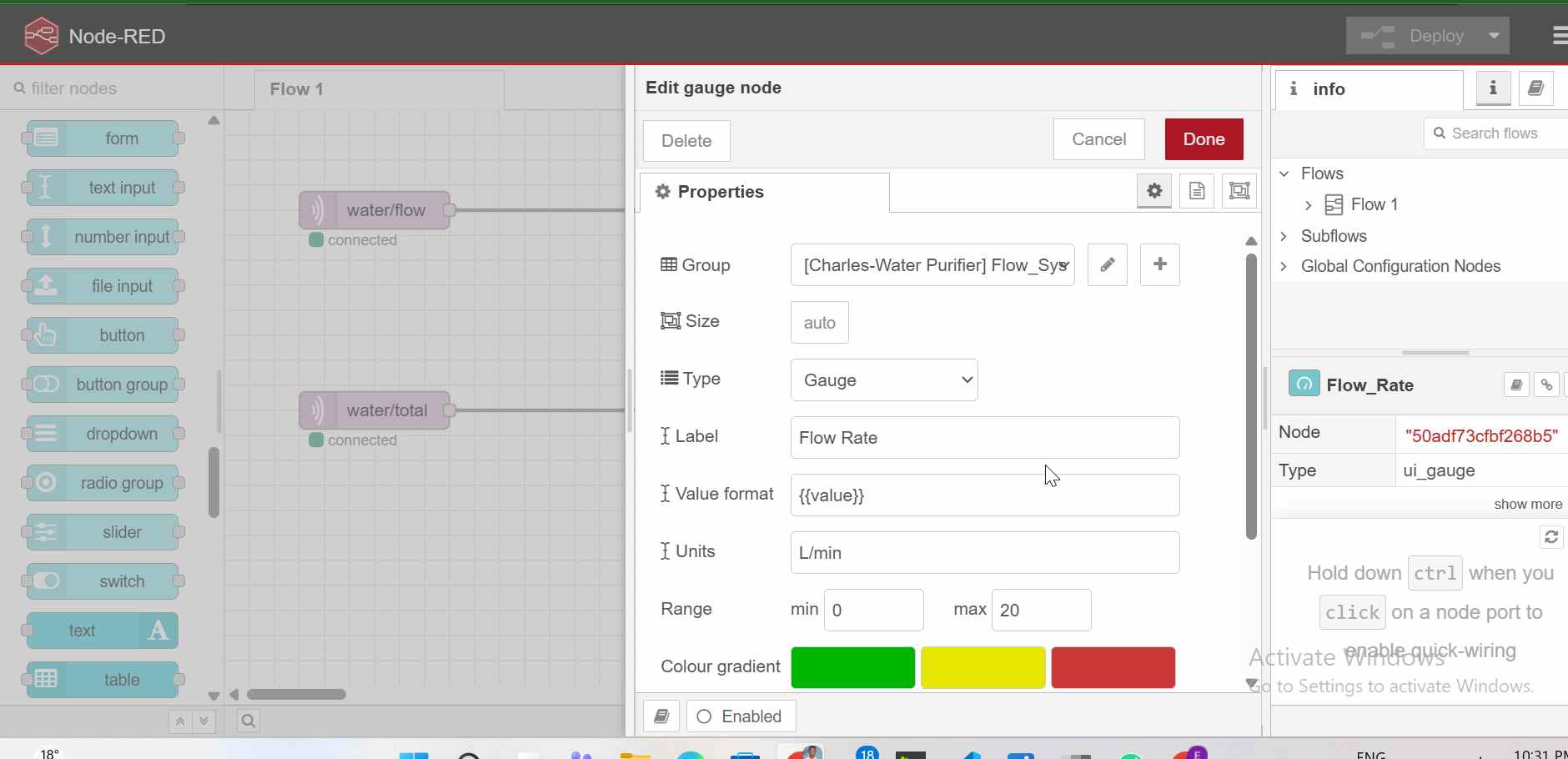This screenshot has width=1568, height=759.
Task: Click the Units field with L/min
Action: (985, 553)
